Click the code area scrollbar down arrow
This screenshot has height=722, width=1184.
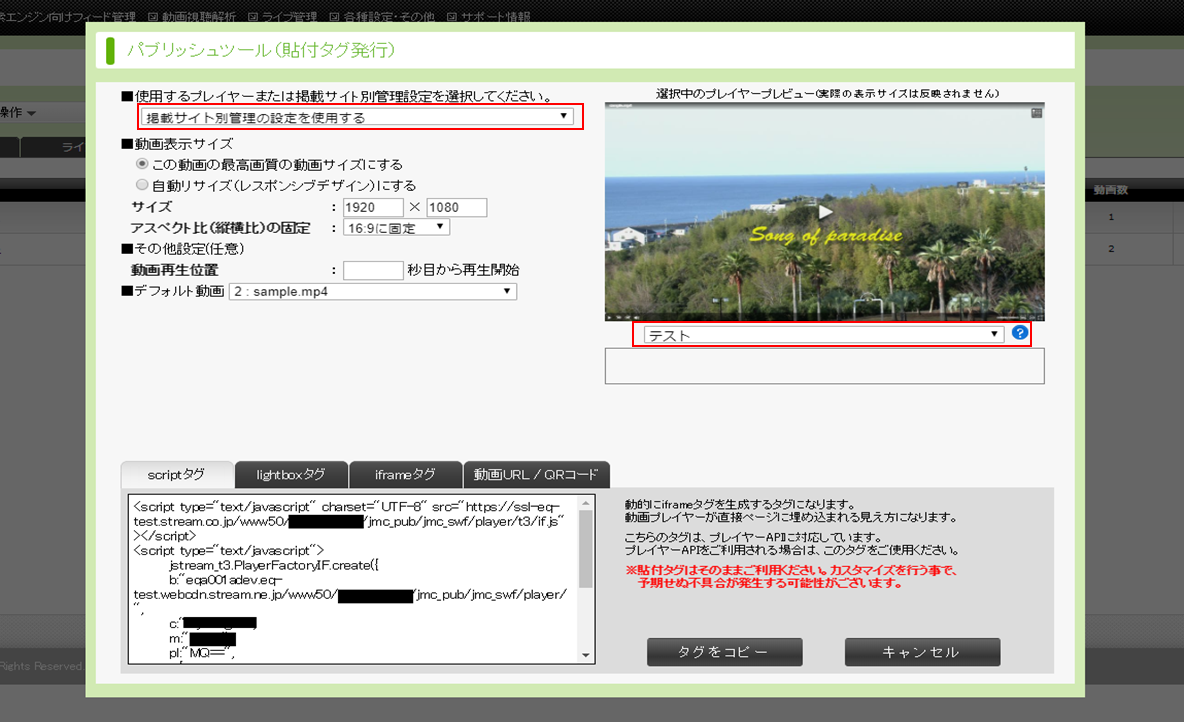pyautogui.click(x=586, y=656)
